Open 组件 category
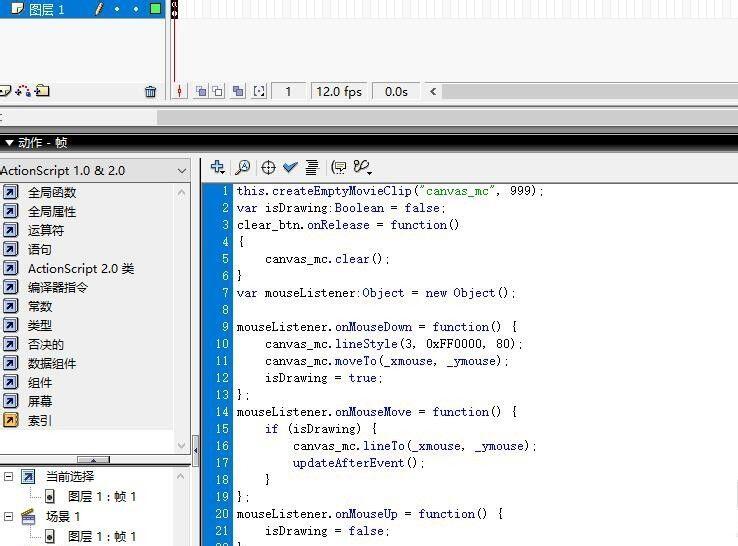 pyautogui.click(x=40, y=382)
